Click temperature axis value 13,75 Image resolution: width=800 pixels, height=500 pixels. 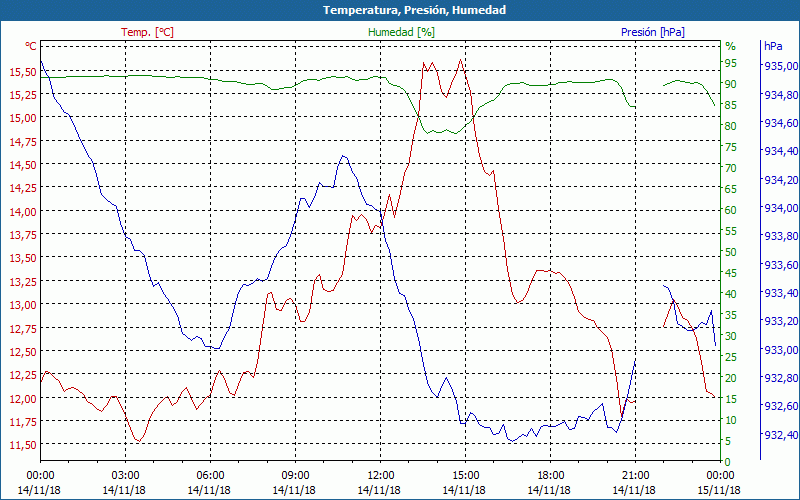(23, 235)
